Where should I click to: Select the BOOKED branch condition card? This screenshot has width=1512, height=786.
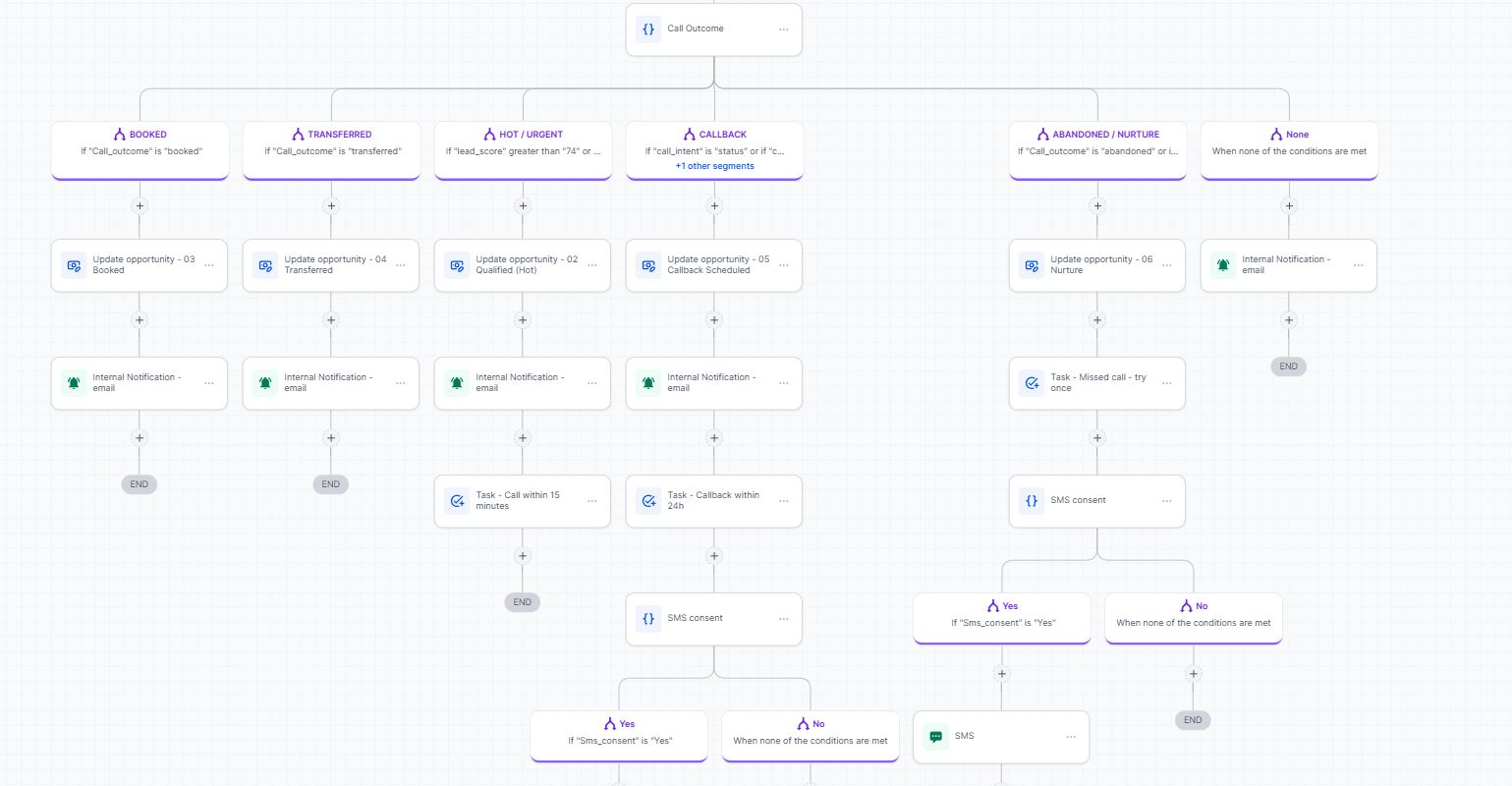[x=140, y=151]
